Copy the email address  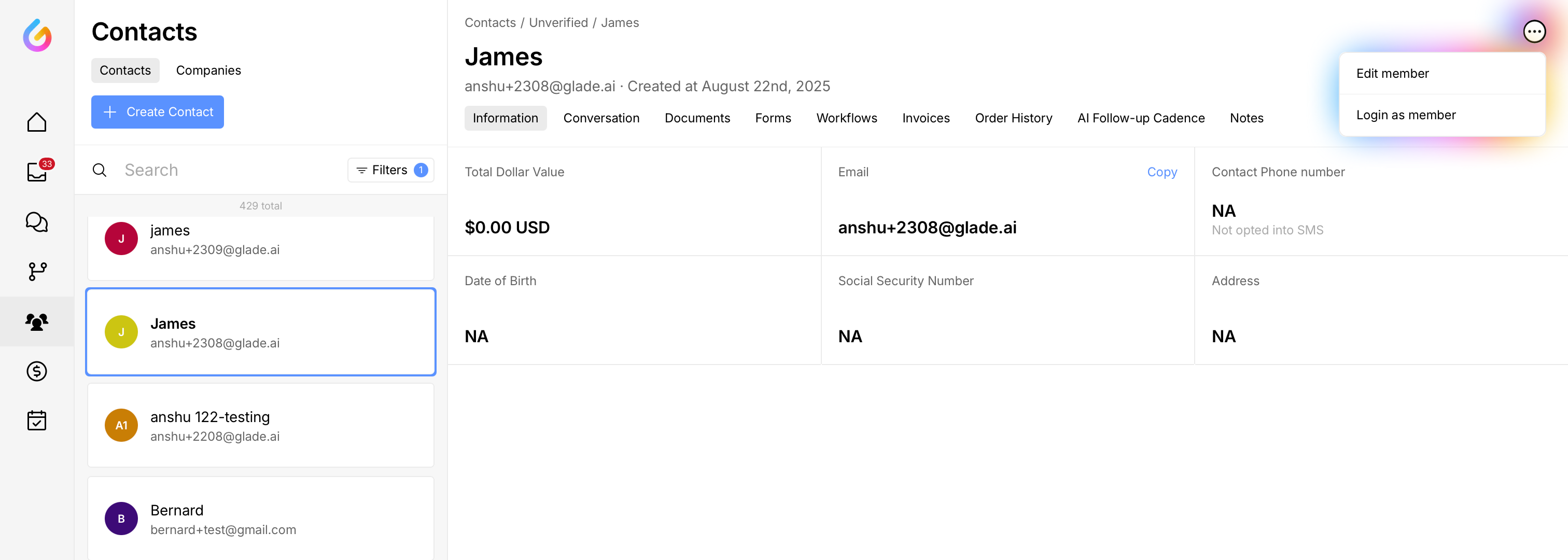point(1161,172)
